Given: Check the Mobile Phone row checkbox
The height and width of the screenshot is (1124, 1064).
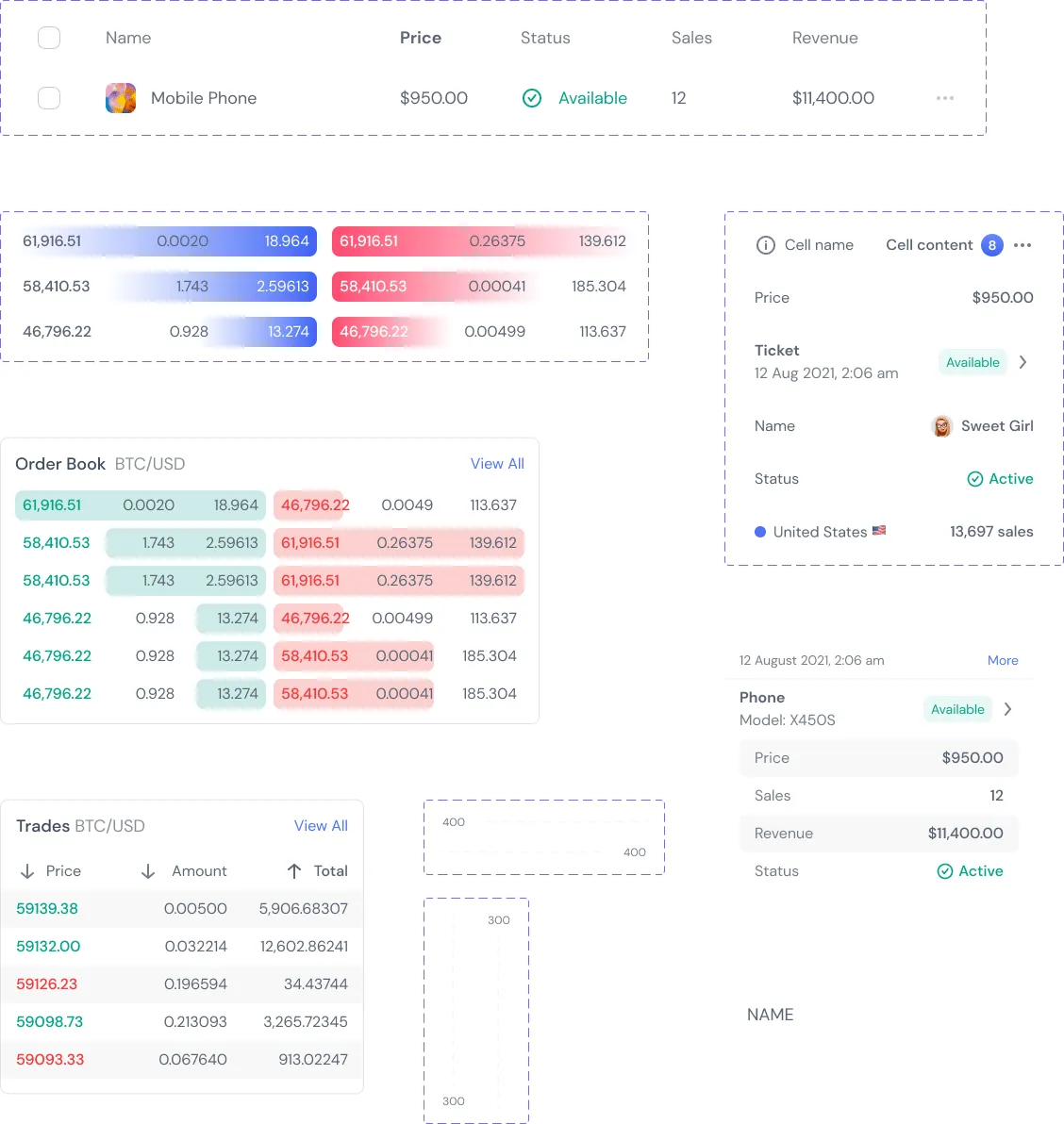Looking at the screenshot, I should coord(49,98).
